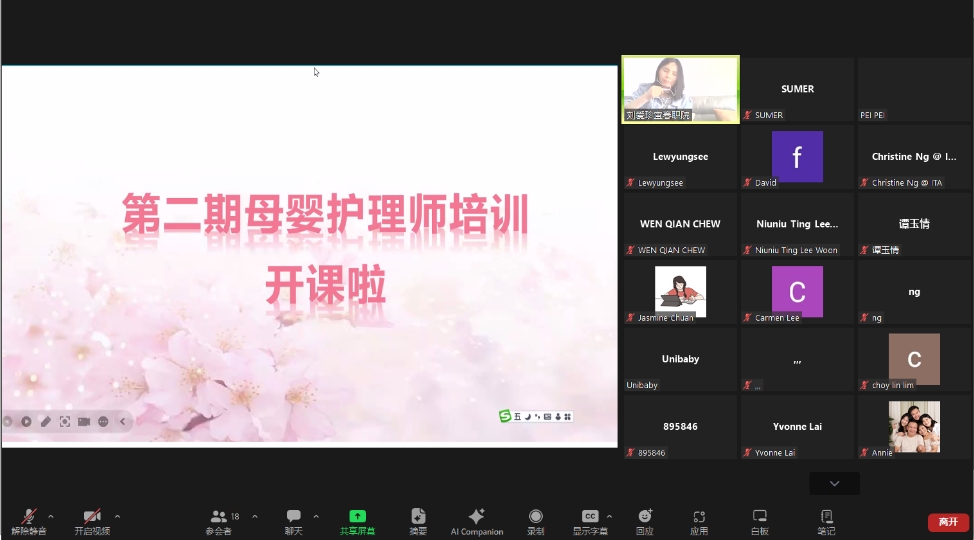
Task: Open the participants panel (参会者)
Action: [x=219, y=518]
